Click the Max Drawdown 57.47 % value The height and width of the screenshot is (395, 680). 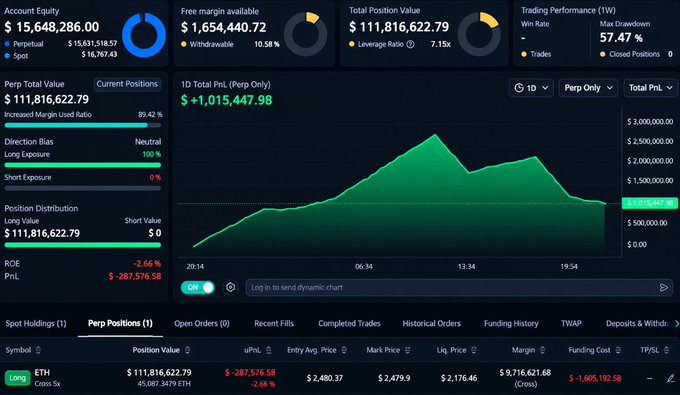[x=621, y=38]
